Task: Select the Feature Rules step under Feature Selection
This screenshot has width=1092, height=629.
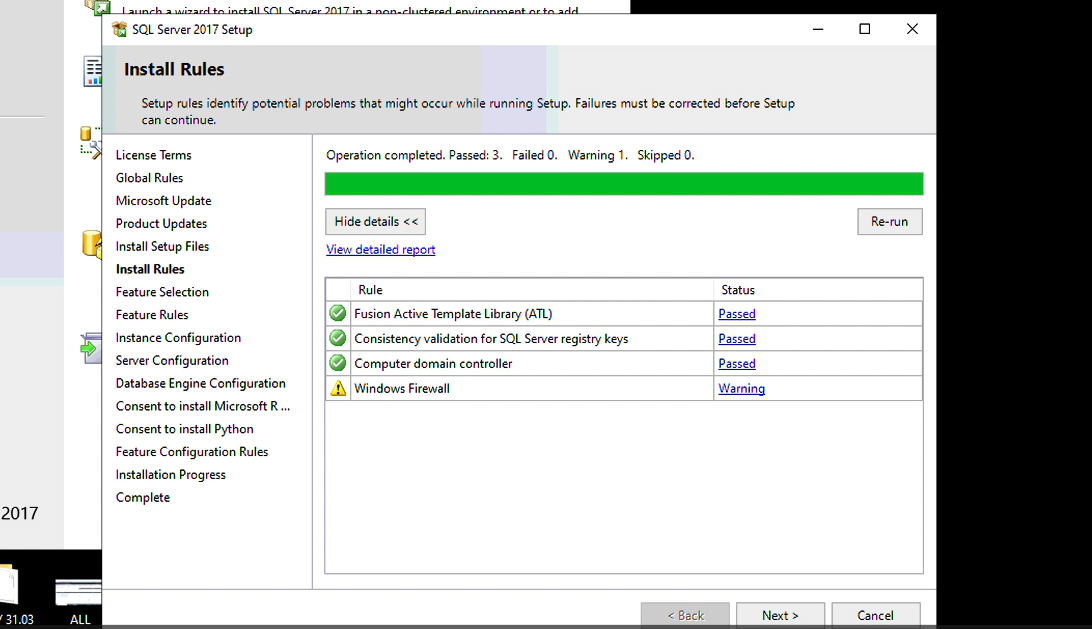Action: 152,315
